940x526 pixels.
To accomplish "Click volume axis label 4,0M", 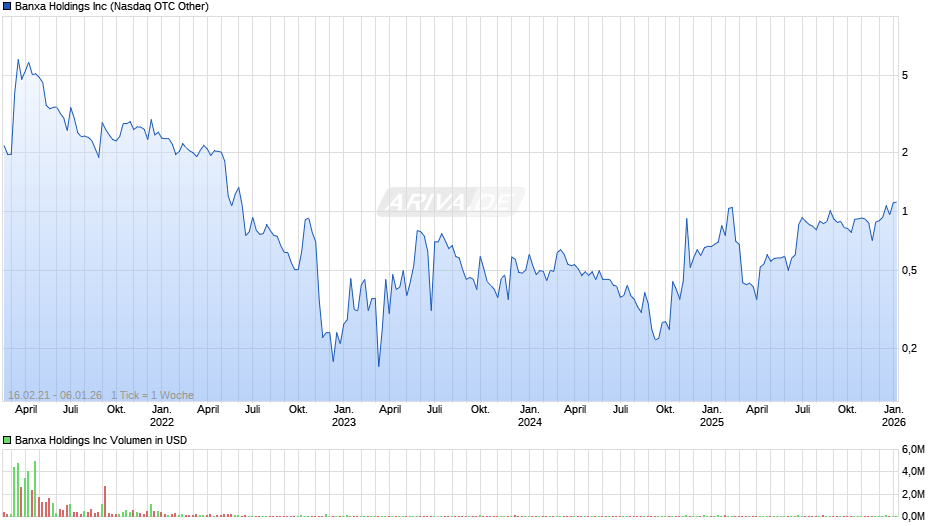I will click(913, 471).
